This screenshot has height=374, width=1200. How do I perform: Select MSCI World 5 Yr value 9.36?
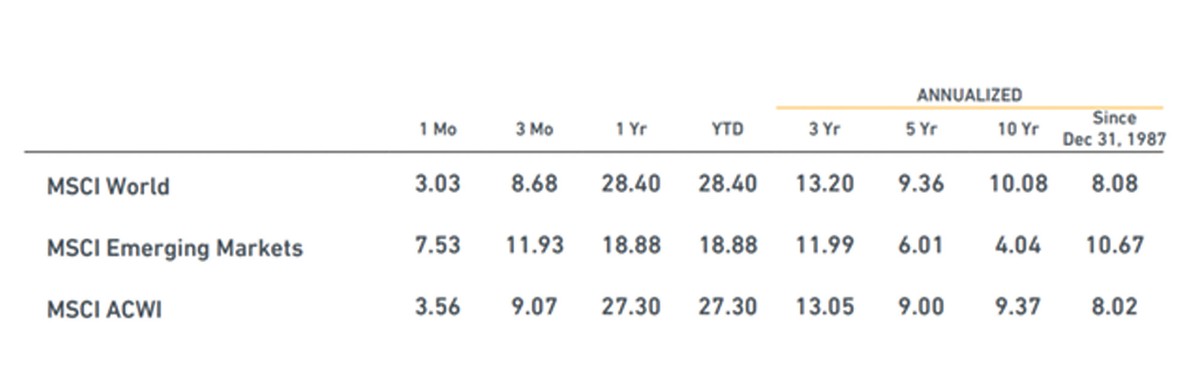pyautogui.click(x=921, y=184)
